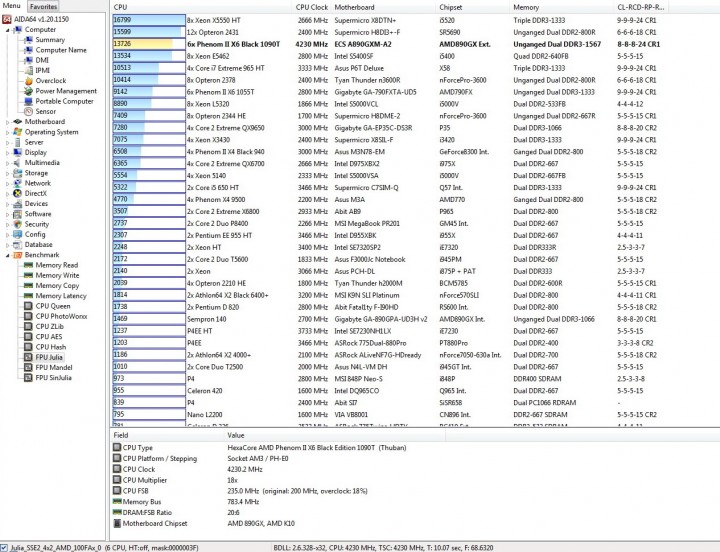Expand the Storage tree node
The height and width of the screenshot is (552, 720).
pyautogui.click(x=7, y=174)
